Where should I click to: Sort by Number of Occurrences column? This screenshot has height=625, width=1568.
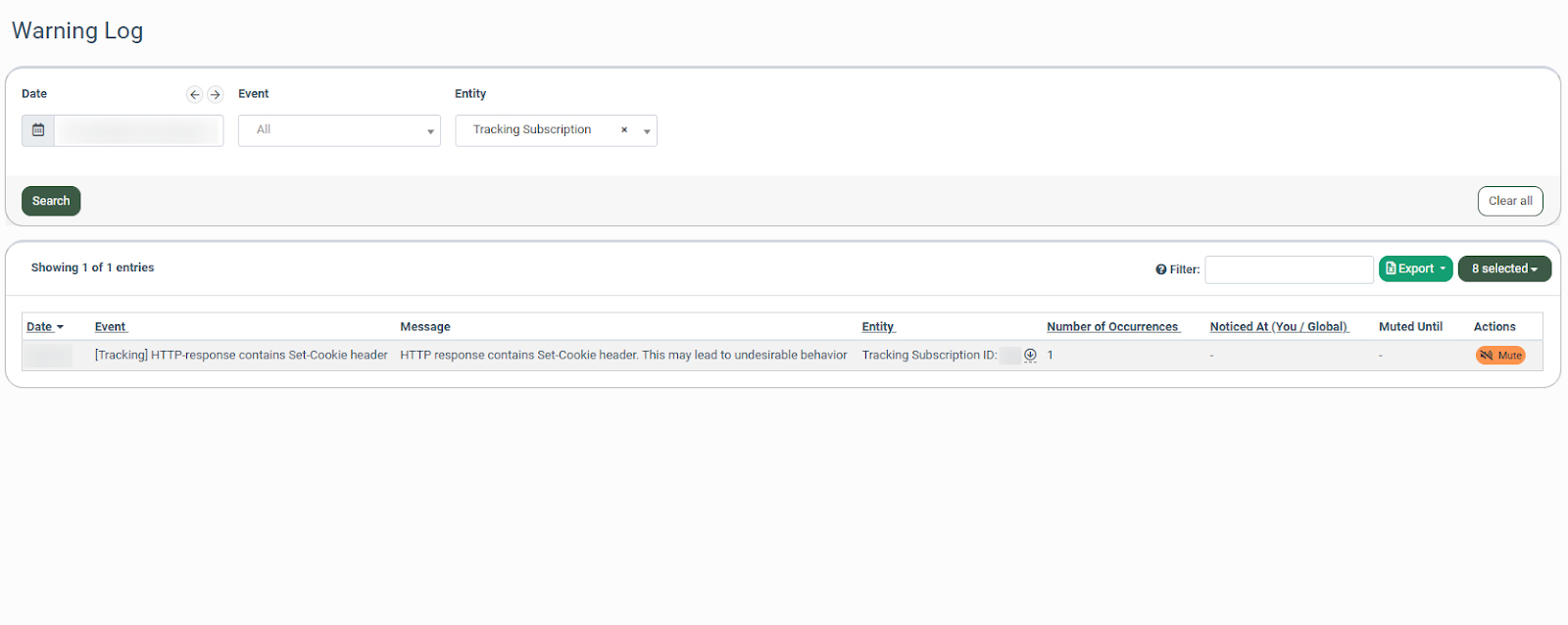(1112, 327)
